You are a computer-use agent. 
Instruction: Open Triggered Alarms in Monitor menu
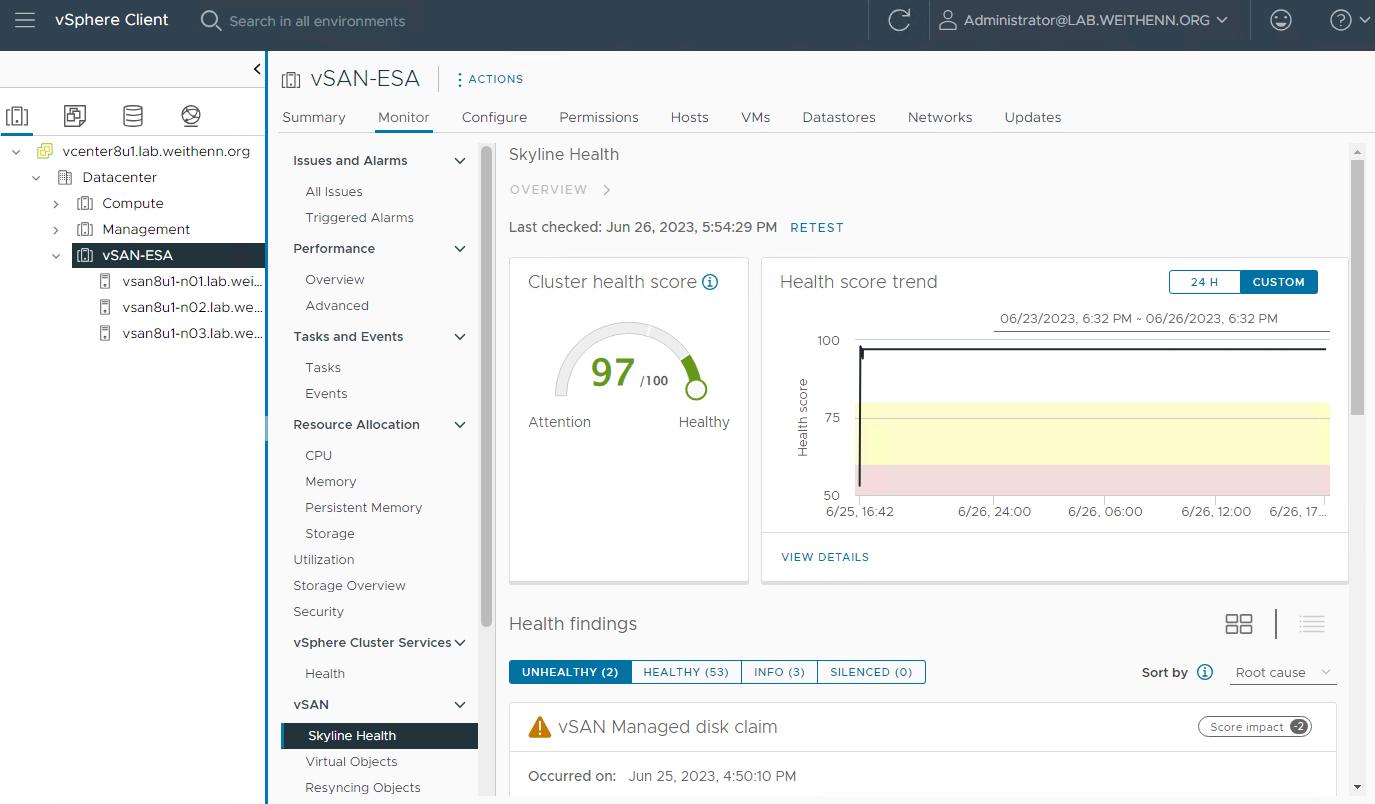click(359, 217)
